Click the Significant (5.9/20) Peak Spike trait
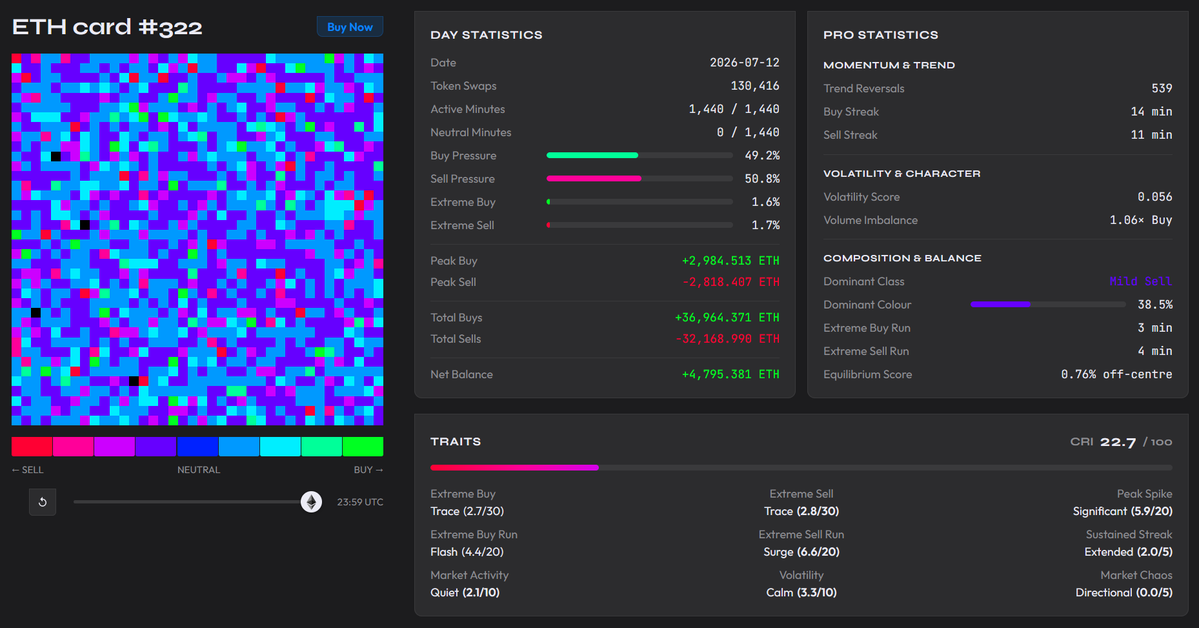 coord(1123,511)
